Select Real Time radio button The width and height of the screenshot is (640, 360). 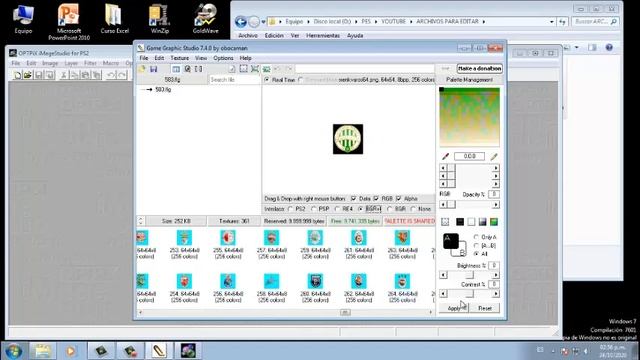267,80
